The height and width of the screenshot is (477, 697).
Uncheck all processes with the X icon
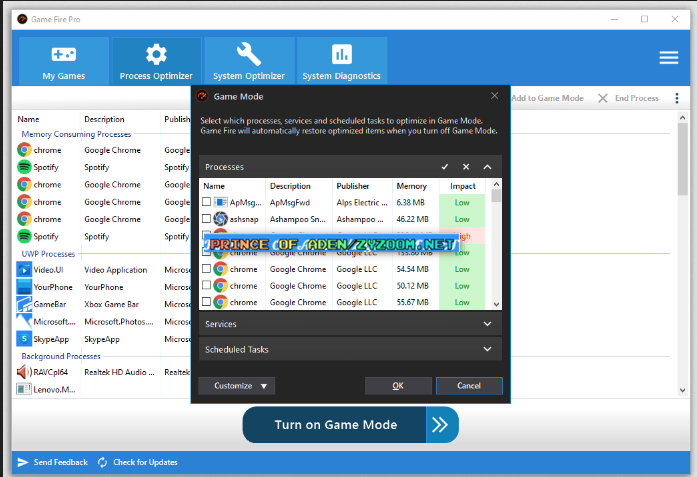(466, 167)
